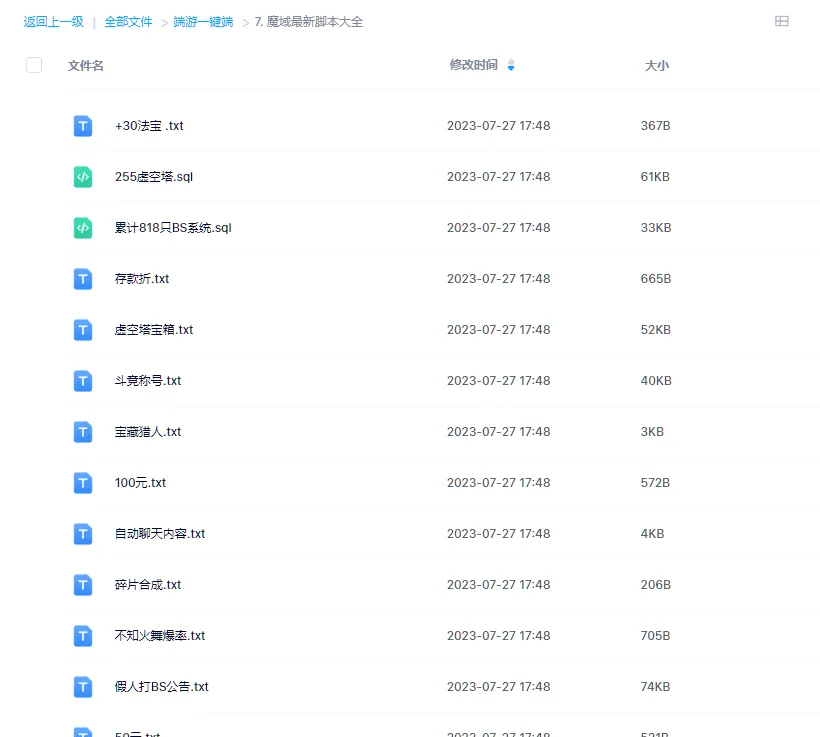Viewport: 820px width, 737px height.
Task: Click the text file icon for 自动聊天内容.txt
Action: (83, 534)
